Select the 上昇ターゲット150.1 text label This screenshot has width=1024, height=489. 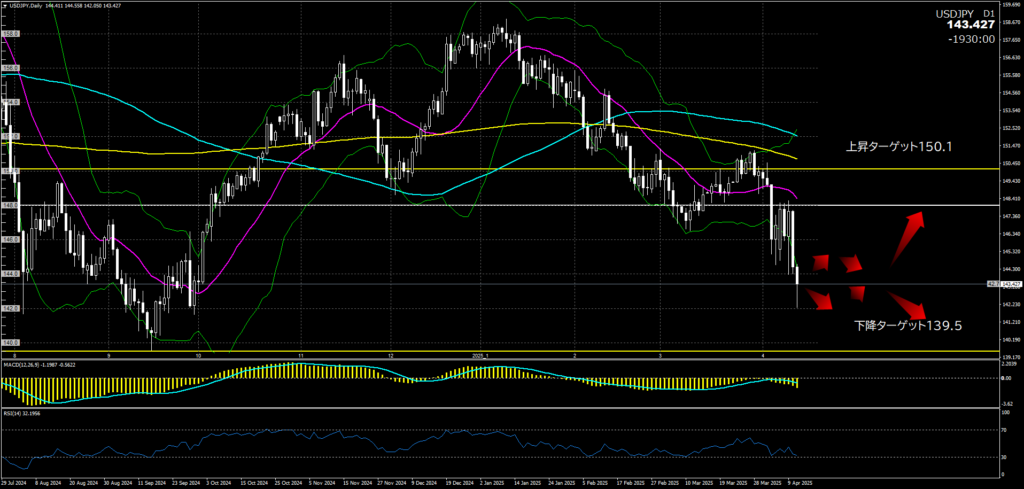(x=897, y=147)
